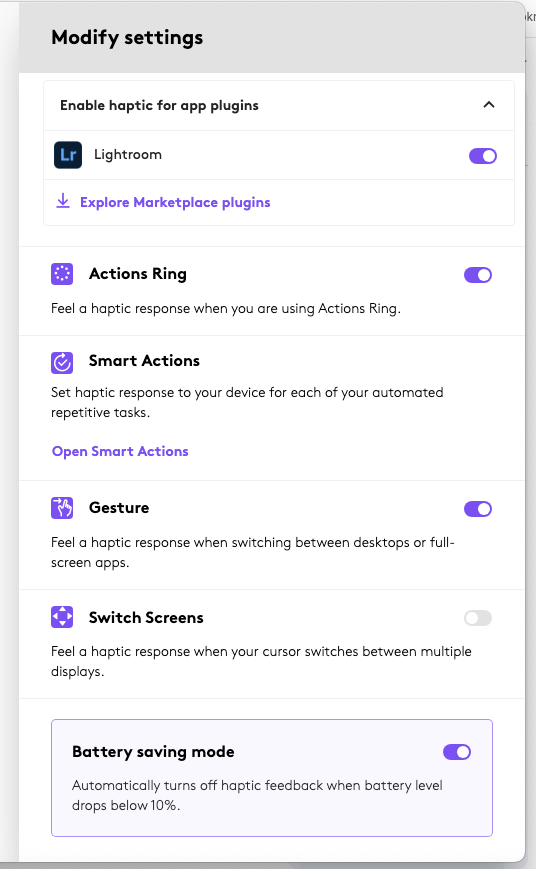Click the Gesture hand icon
Viewport: 536px width, 869px height.
[62, 508]
